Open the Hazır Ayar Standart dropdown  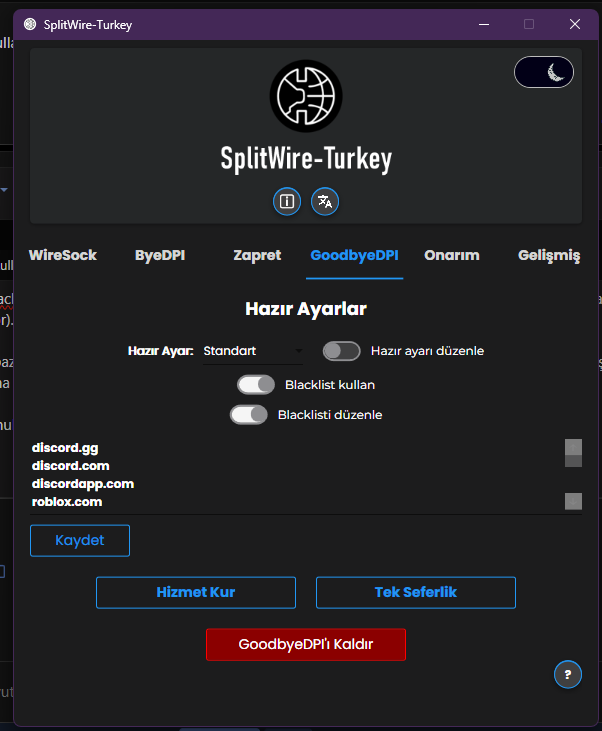[x=253, y=351]
